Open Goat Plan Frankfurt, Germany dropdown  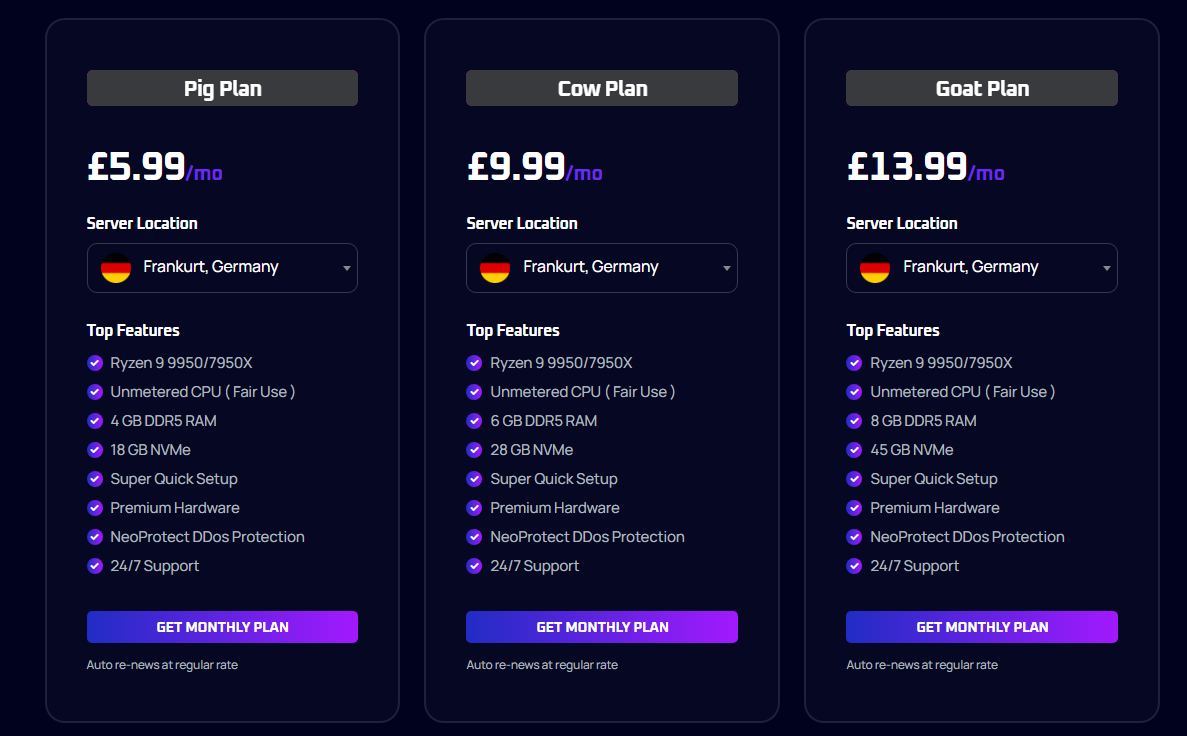coord(981,268)
